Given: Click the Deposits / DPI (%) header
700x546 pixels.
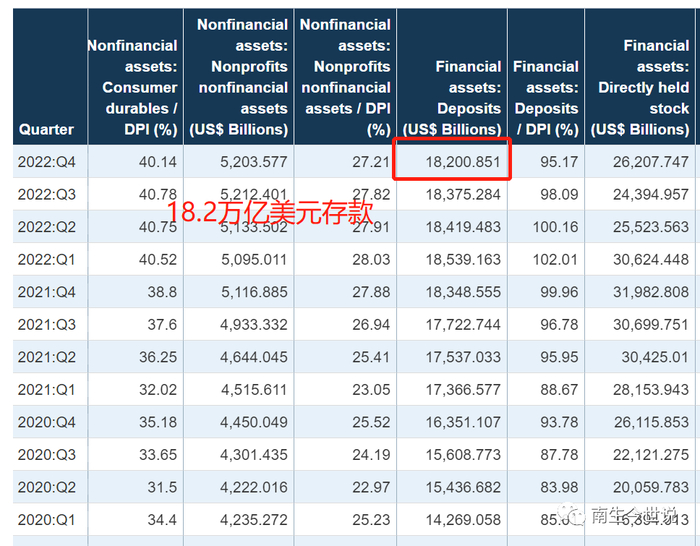Looking at the screenshot, I should 546,98.
